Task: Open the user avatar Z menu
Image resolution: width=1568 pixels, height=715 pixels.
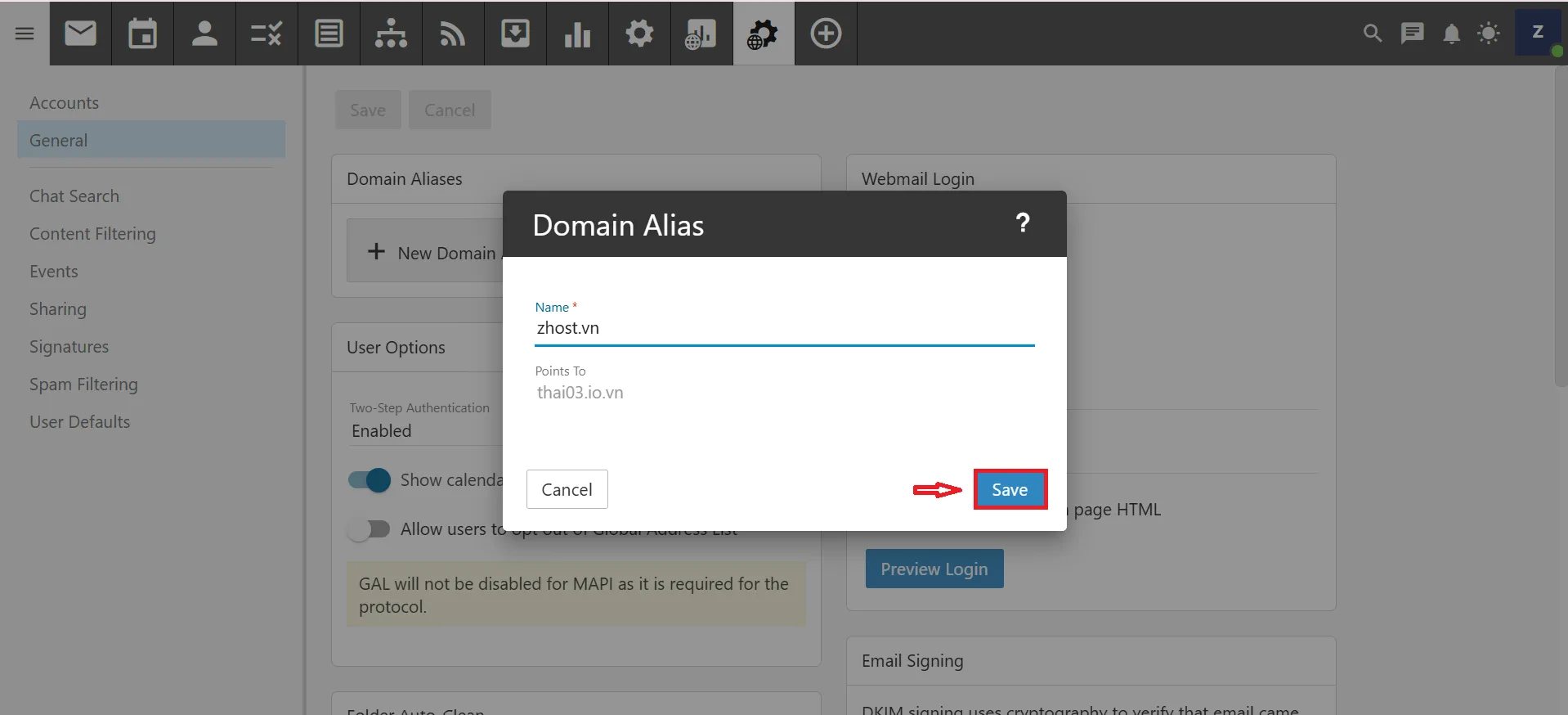Action: click(1537, 33)
